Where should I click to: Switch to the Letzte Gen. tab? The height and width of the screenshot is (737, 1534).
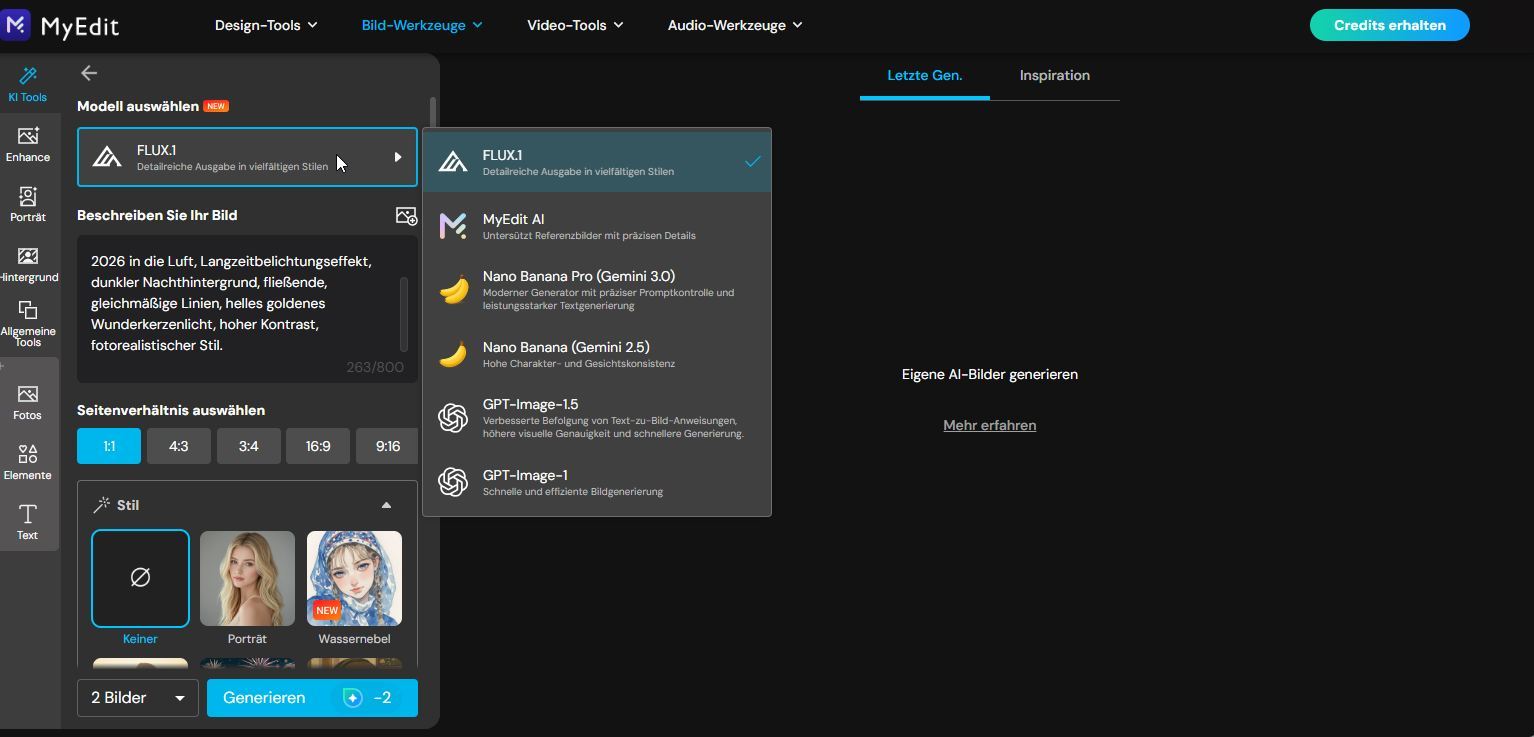pos(925,76)
